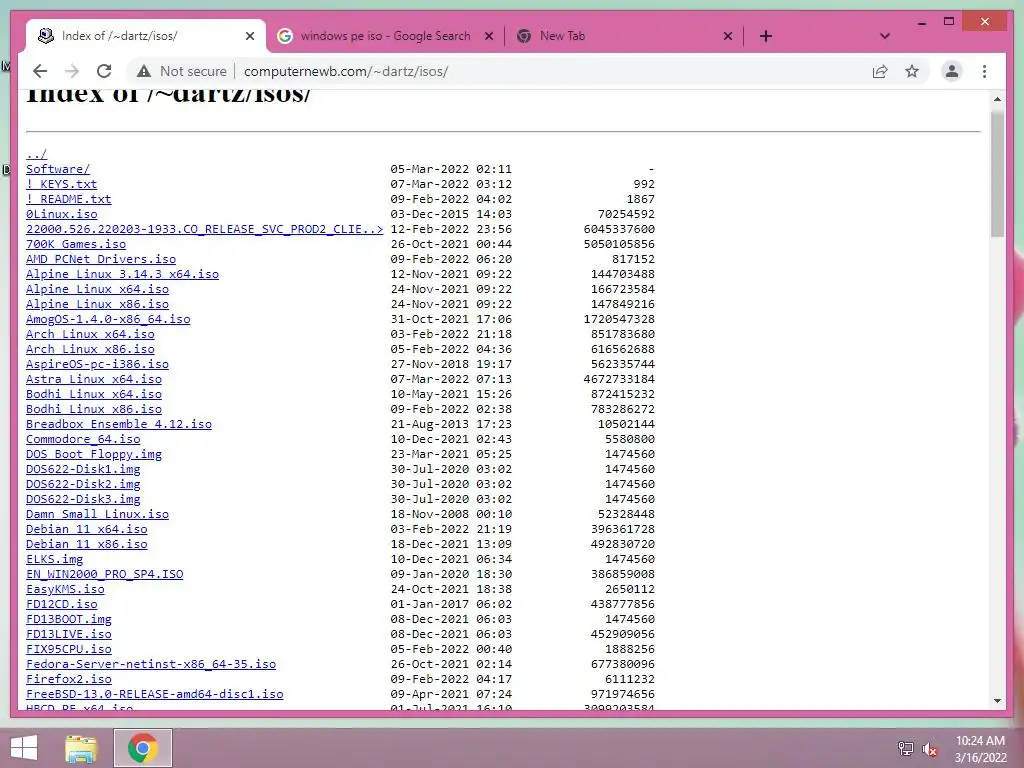Click the network icon in system tray
The width and height of the screenshot is (1024, 768).
click(x=905, y=748)
